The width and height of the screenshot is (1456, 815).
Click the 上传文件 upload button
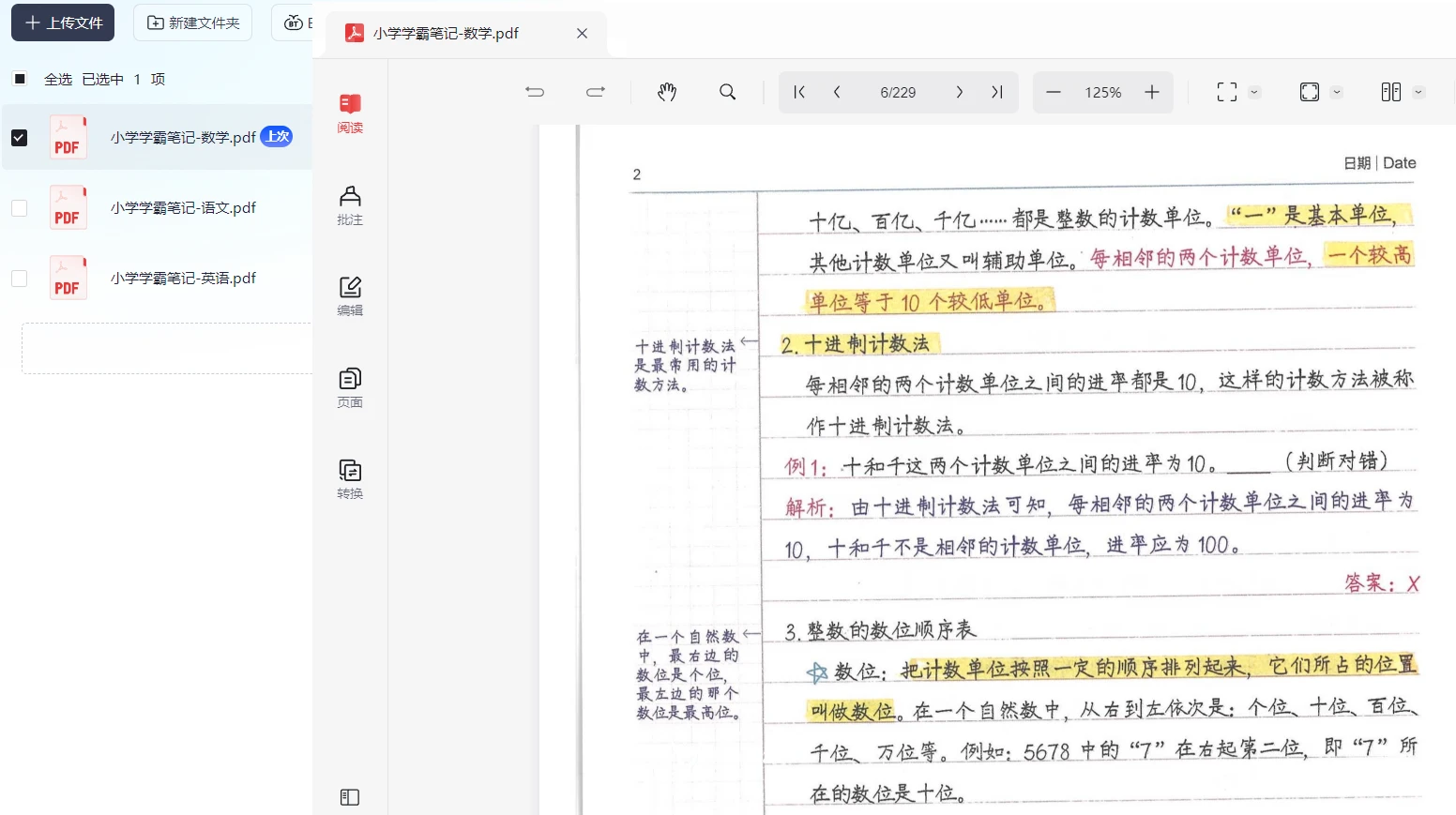coord(63,23)
